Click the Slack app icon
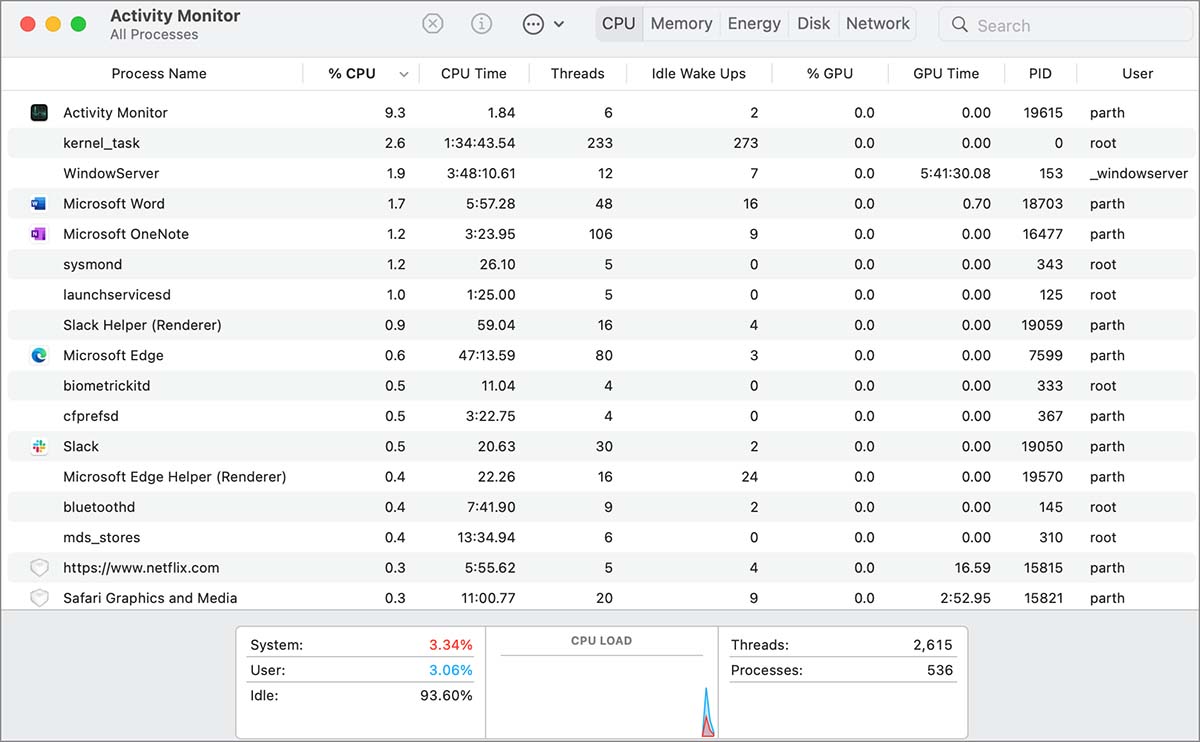Screen dimensions: 1200x742 click(x=39, y=446)
